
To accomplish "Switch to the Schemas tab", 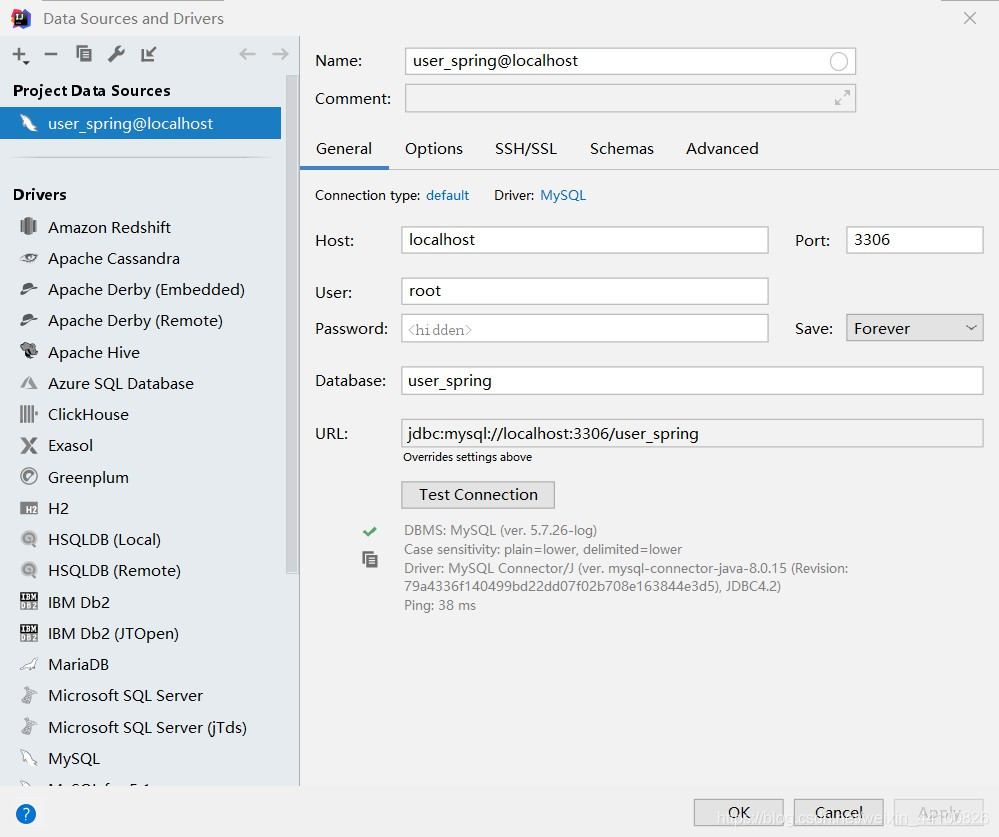I will (621, 148).
